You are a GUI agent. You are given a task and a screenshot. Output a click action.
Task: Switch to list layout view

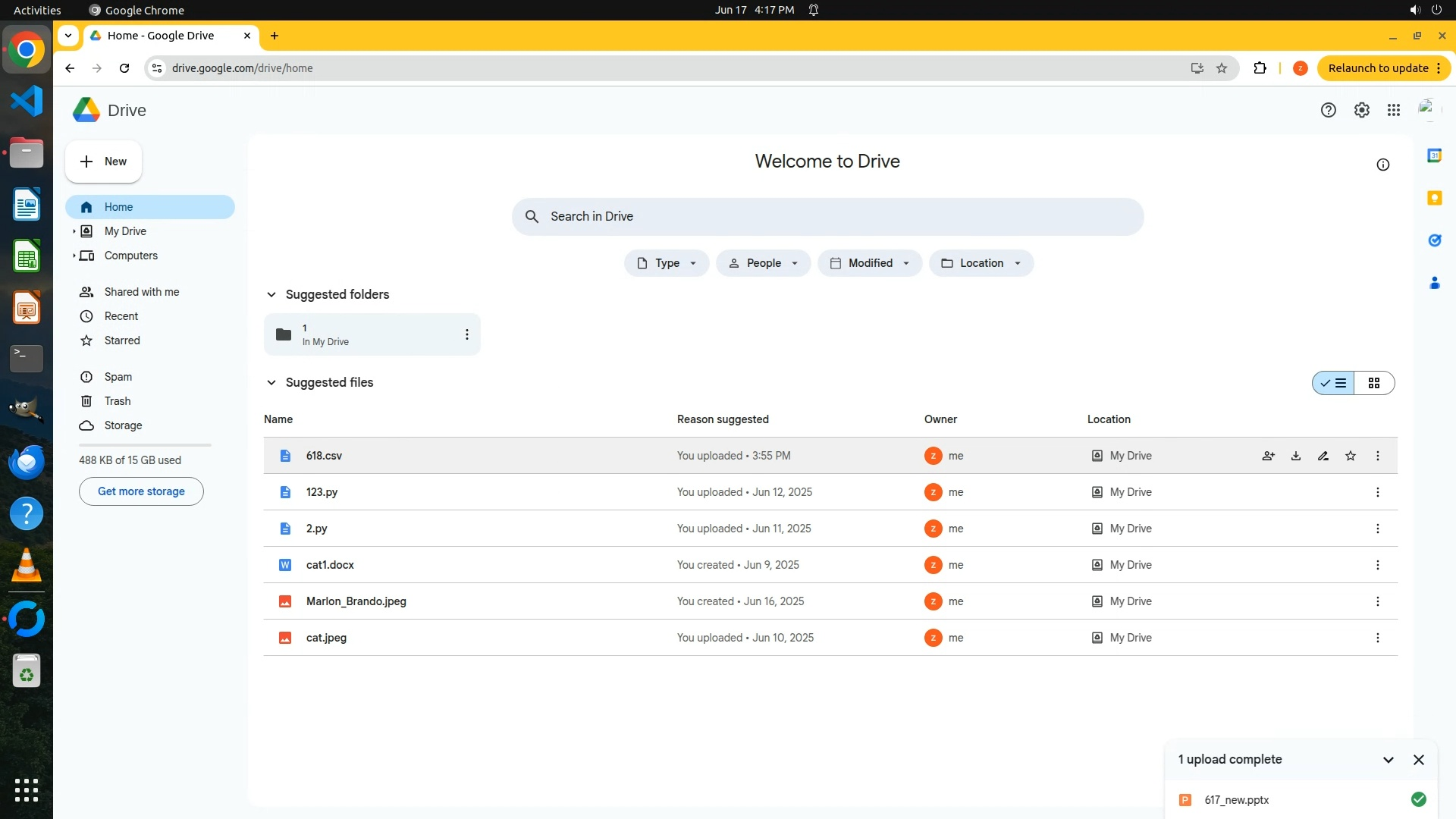coord(1334,383)
